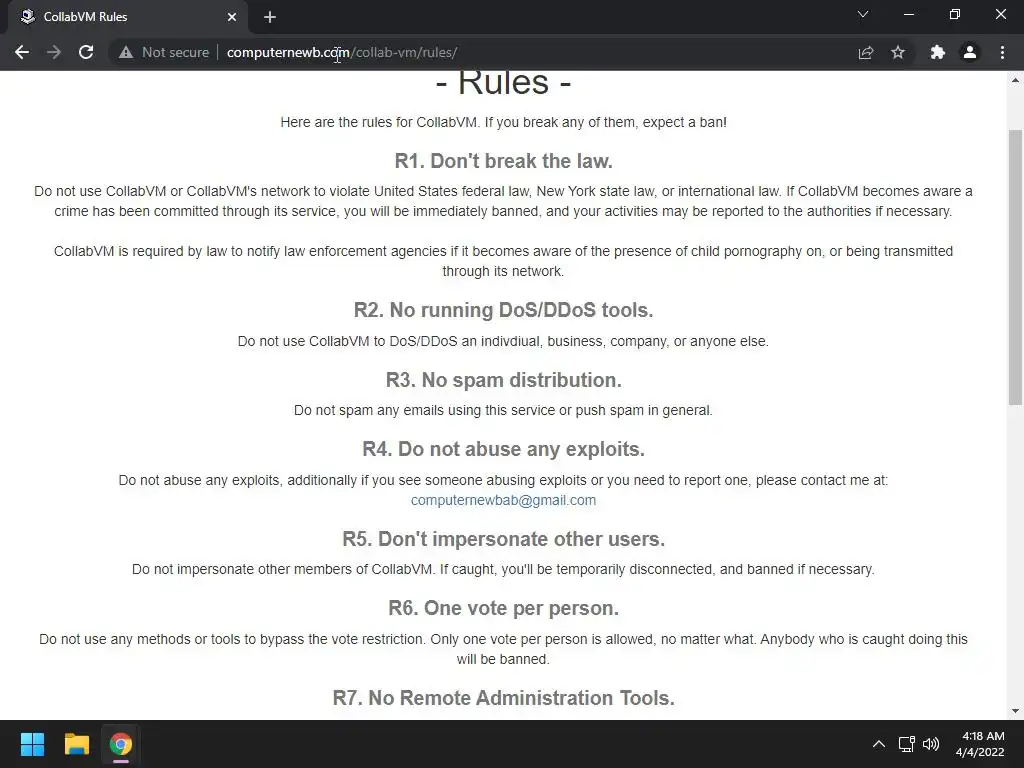This screenshot has width=1024, height=768.
Task: Click heading 'R3. No spam distribution.'
Action: pyautogui.click(x=504, y=379)
